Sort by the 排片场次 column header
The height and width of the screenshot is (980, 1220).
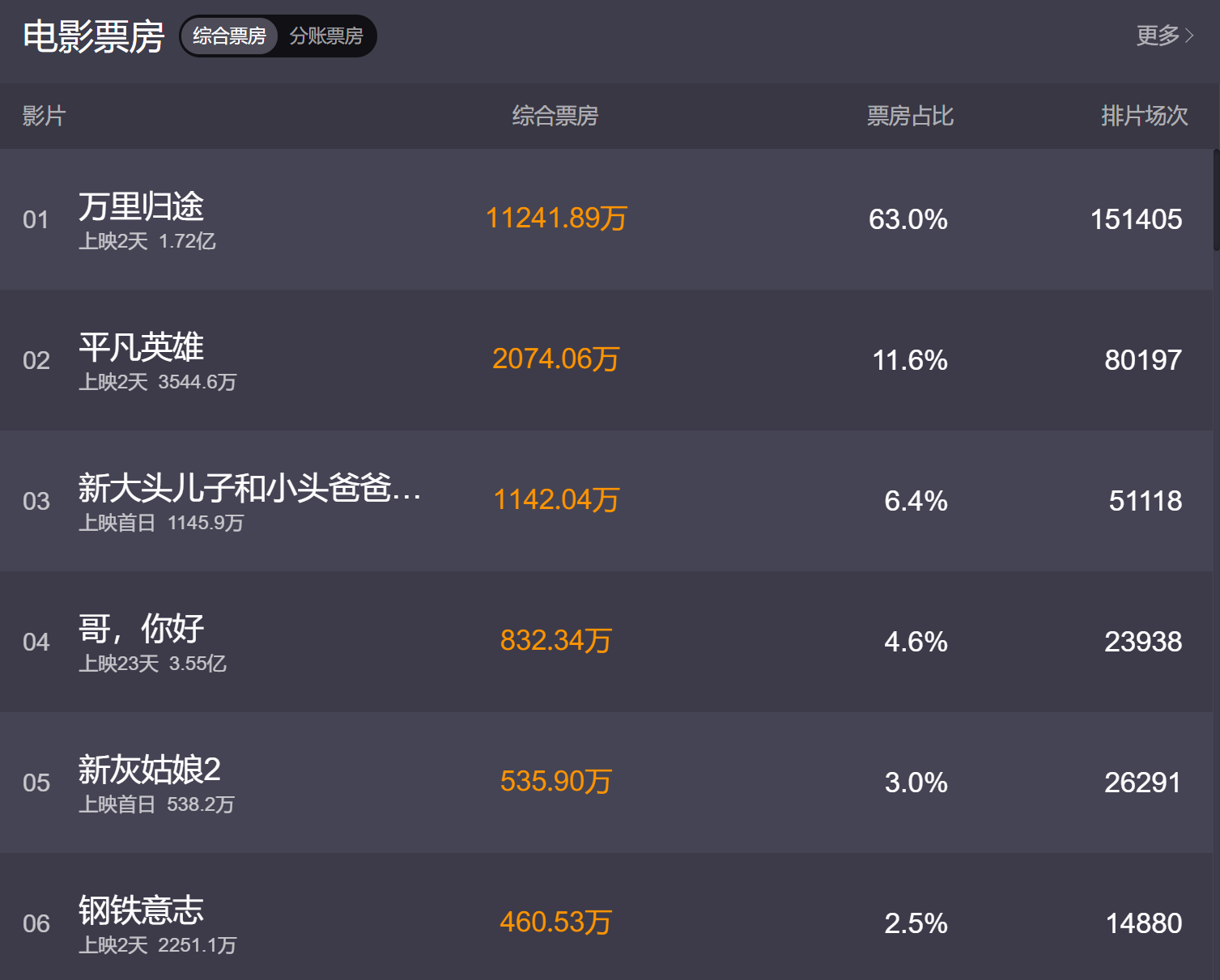(x=1145, y=117)
